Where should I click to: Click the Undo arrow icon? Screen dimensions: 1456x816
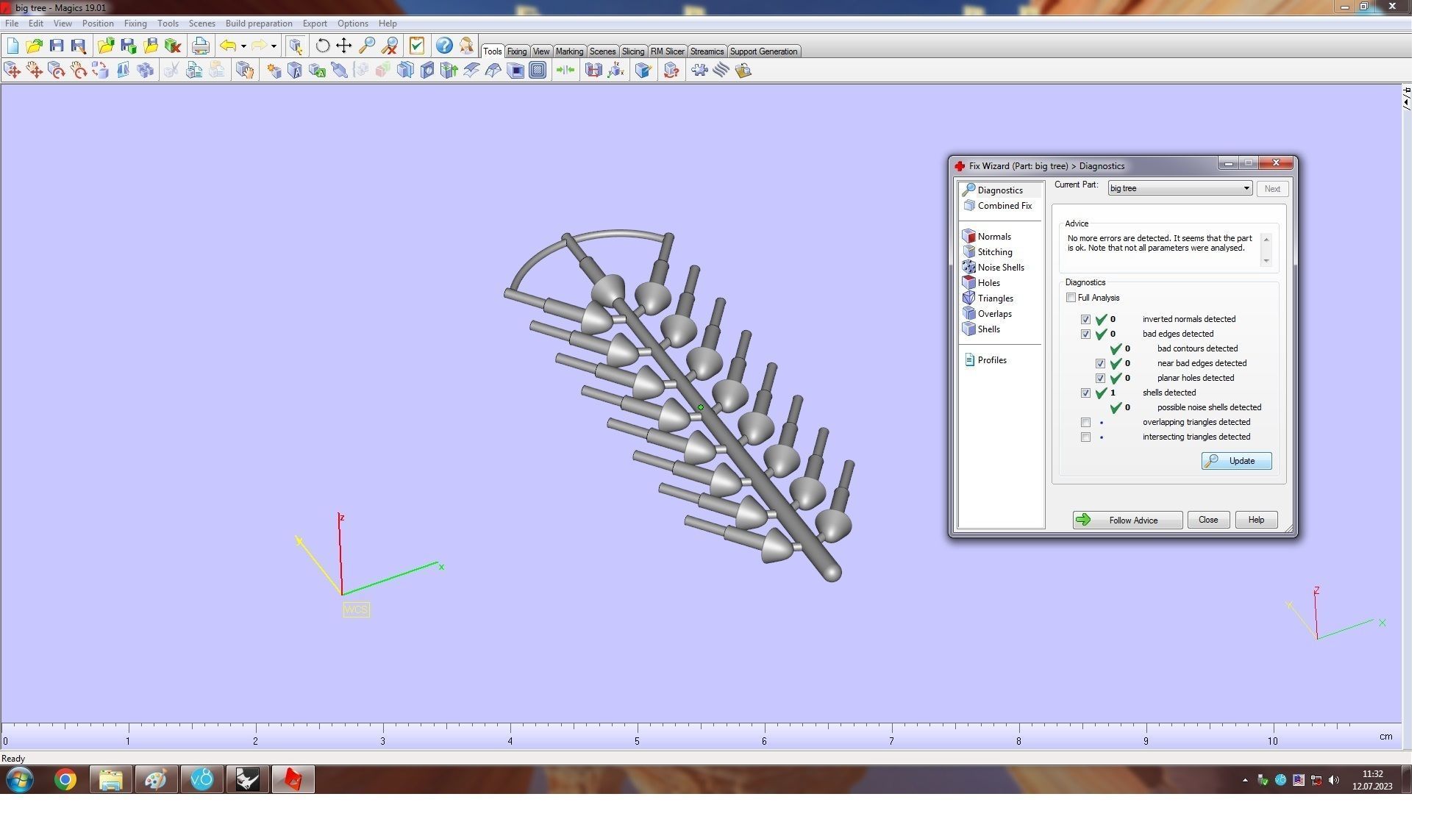pos(228,46)
